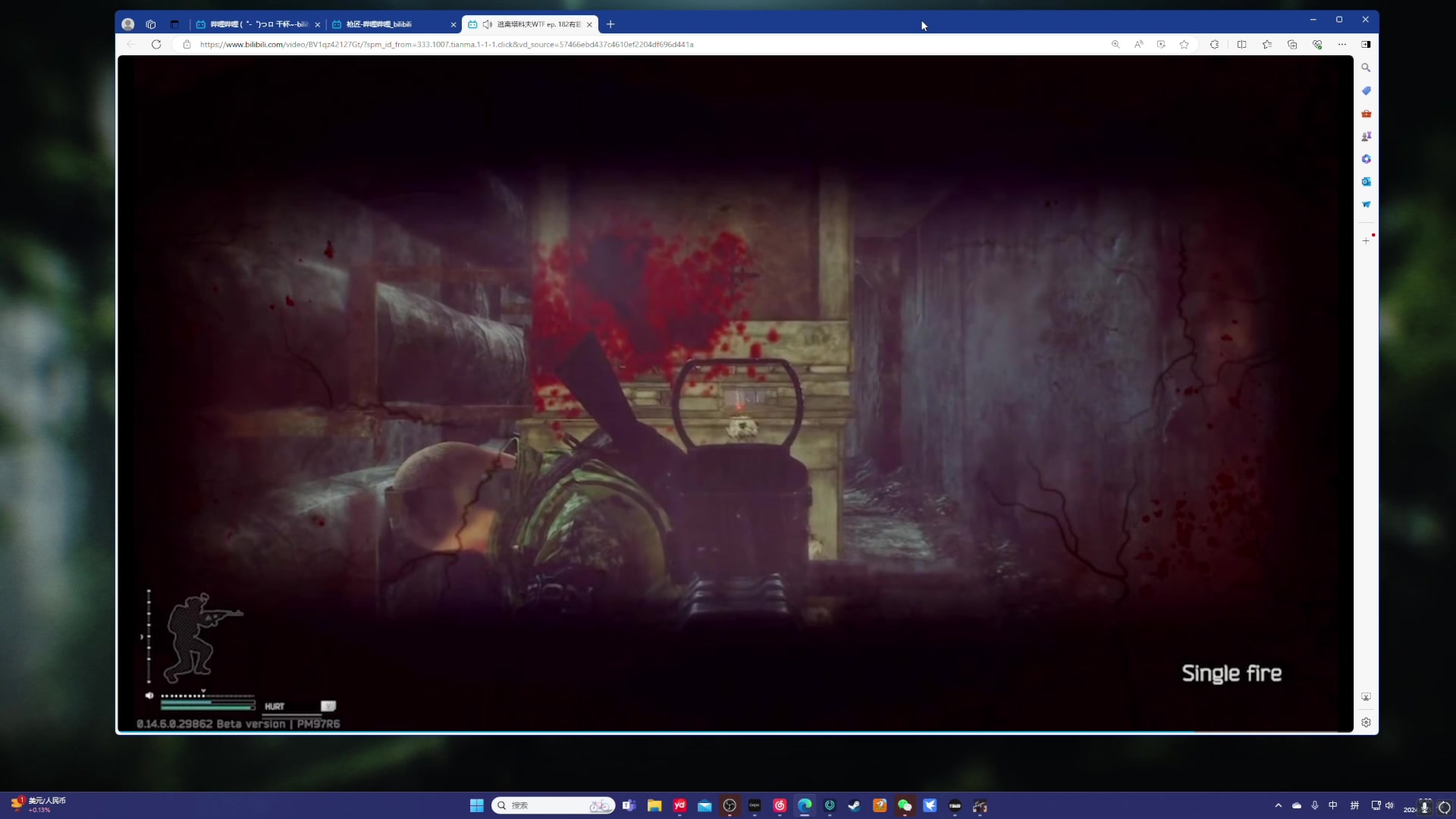Switch to the first bilibili homepage tab
The image size is (1456, 819).
click(257, 24)
